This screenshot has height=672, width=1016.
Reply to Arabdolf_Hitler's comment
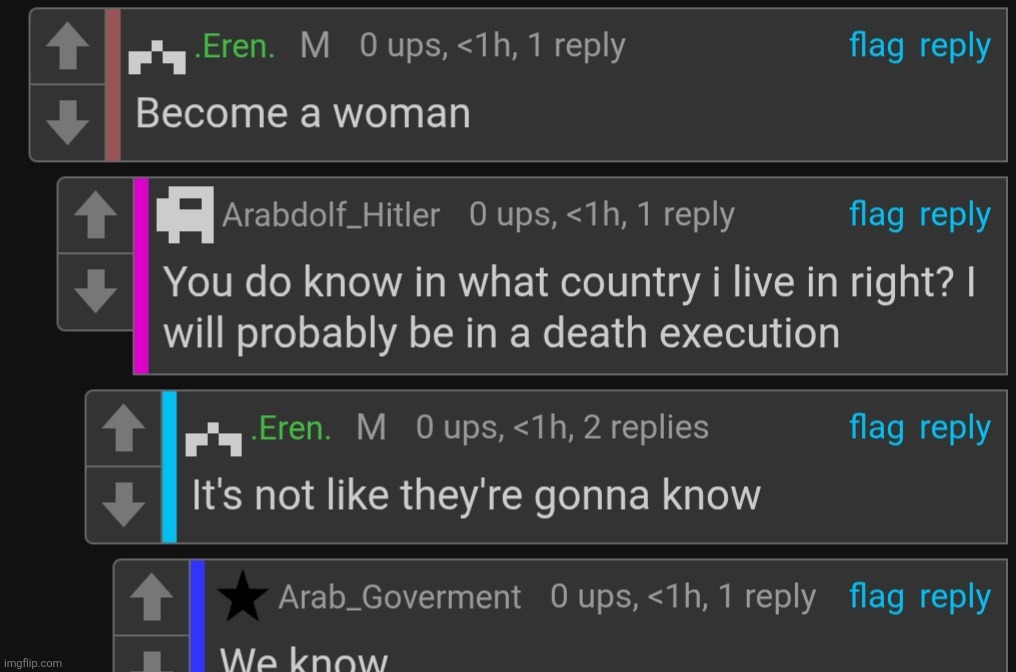tap(955, 215)
